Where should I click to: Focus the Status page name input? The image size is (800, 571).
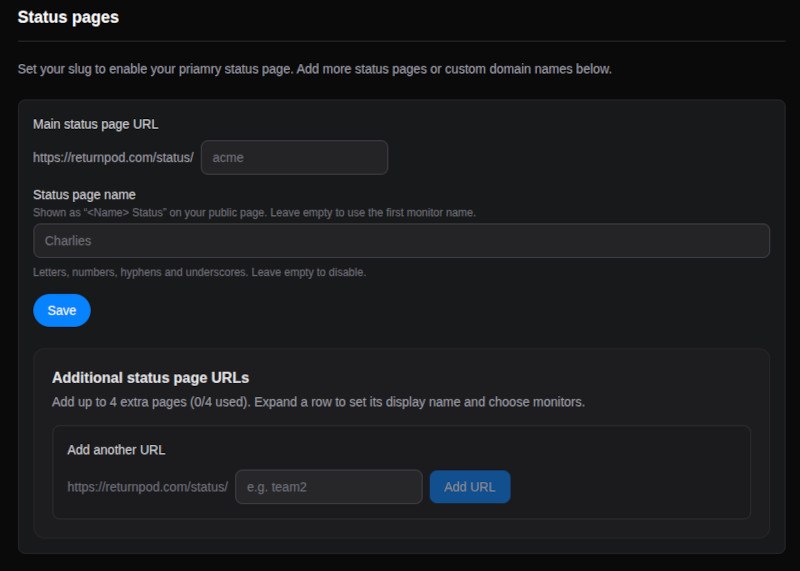point(401,240)
